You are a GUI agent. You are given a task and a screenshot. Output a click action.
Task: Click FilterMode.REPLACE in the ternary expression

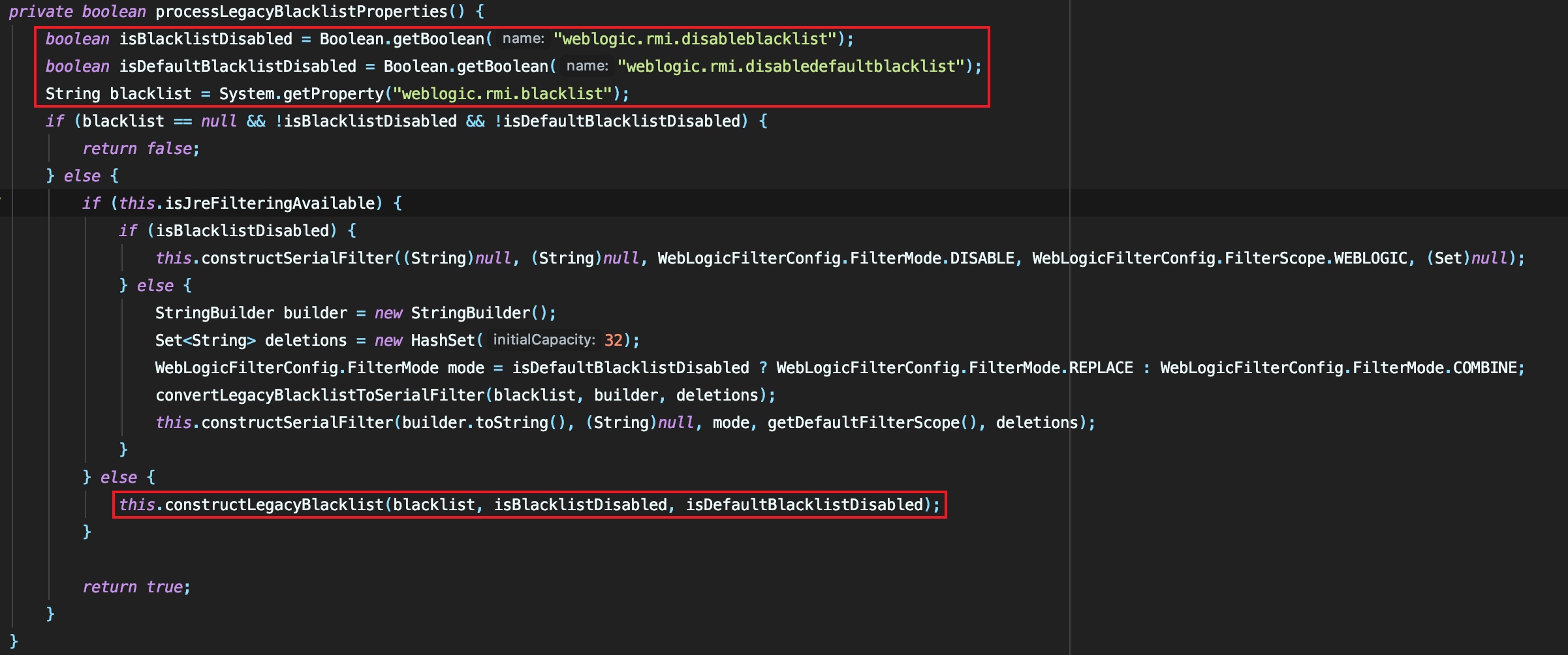[x=1051, y=368]
